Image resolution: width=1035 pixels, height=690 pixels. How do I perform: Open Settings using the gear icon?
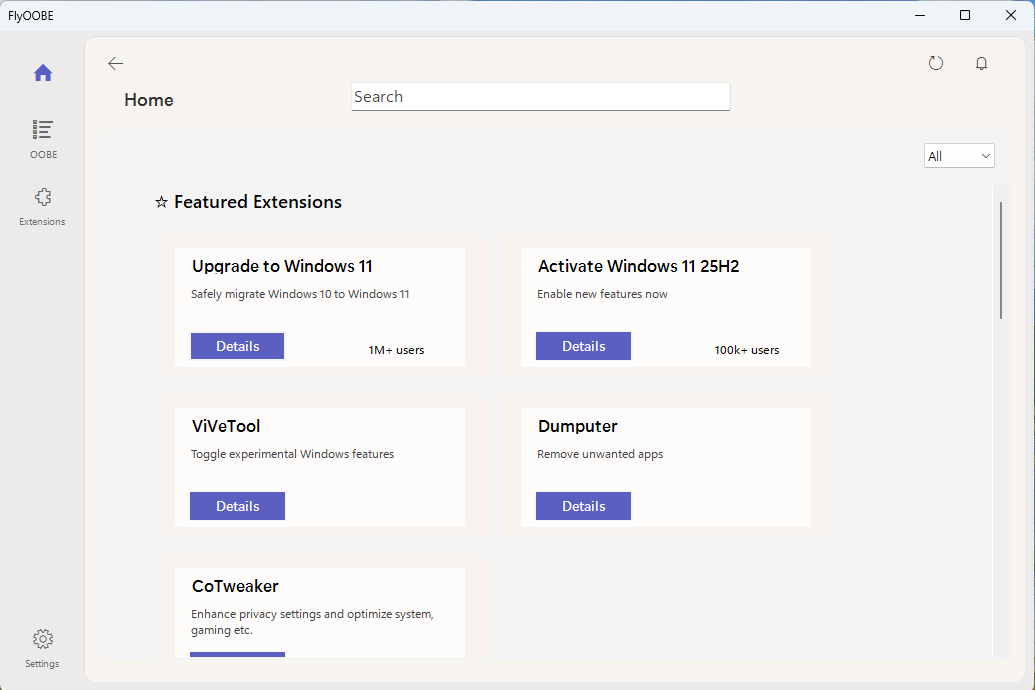42,647
